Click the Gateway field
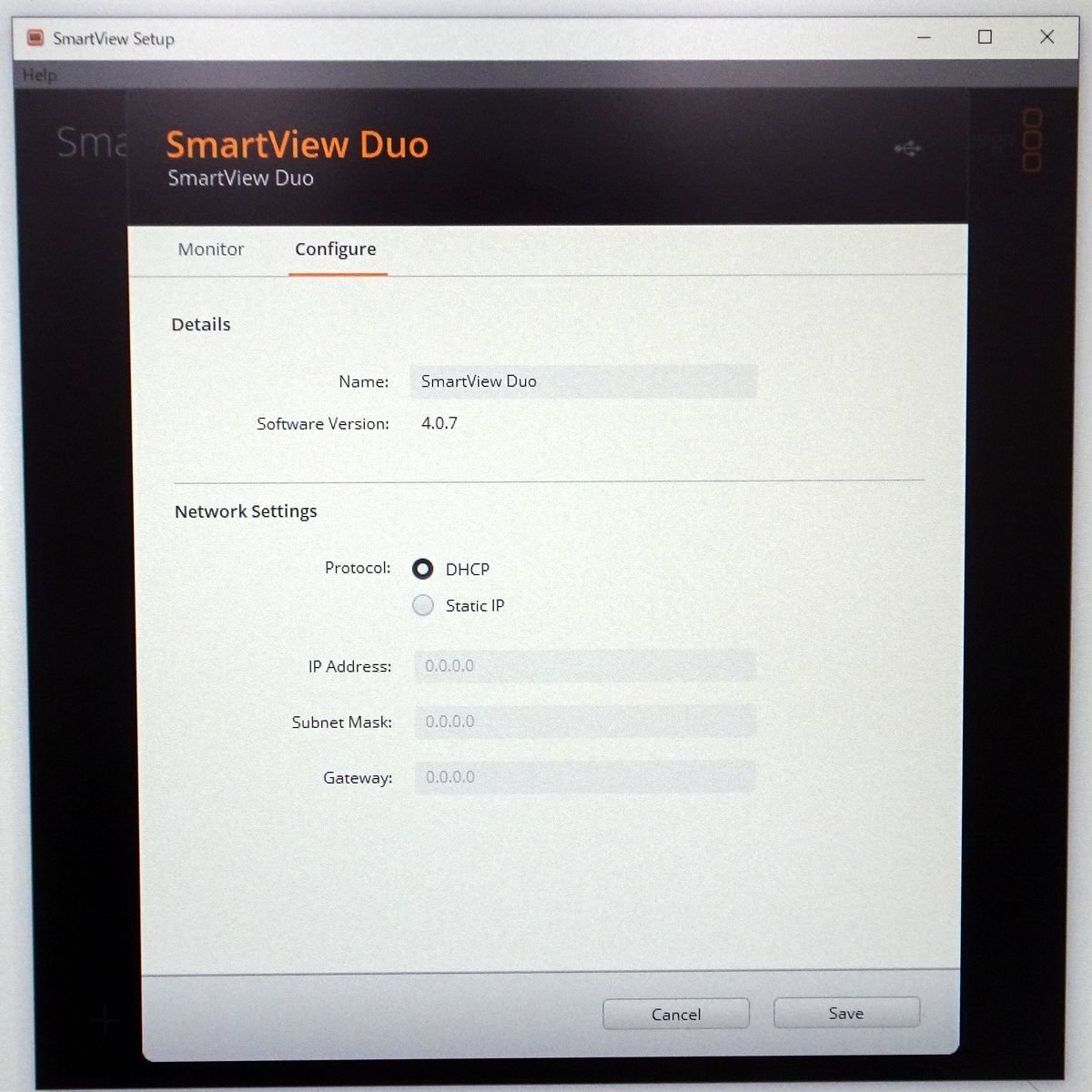Image resolution: width=1092 pixels, height=1092 pixels. pos(585,777)
